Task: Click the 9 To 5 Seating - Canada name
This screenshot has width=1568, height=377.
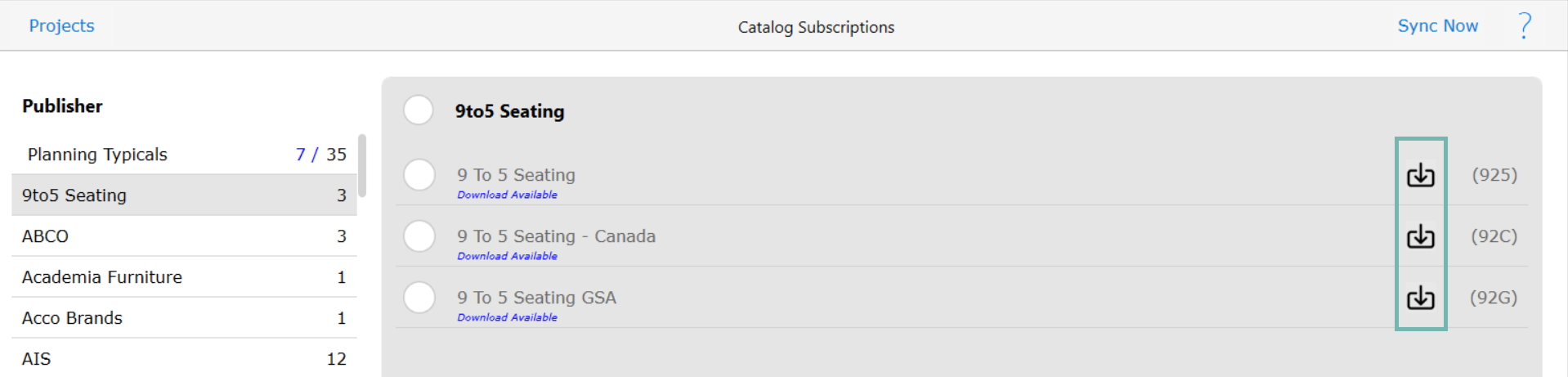Action: click(556, 236)
